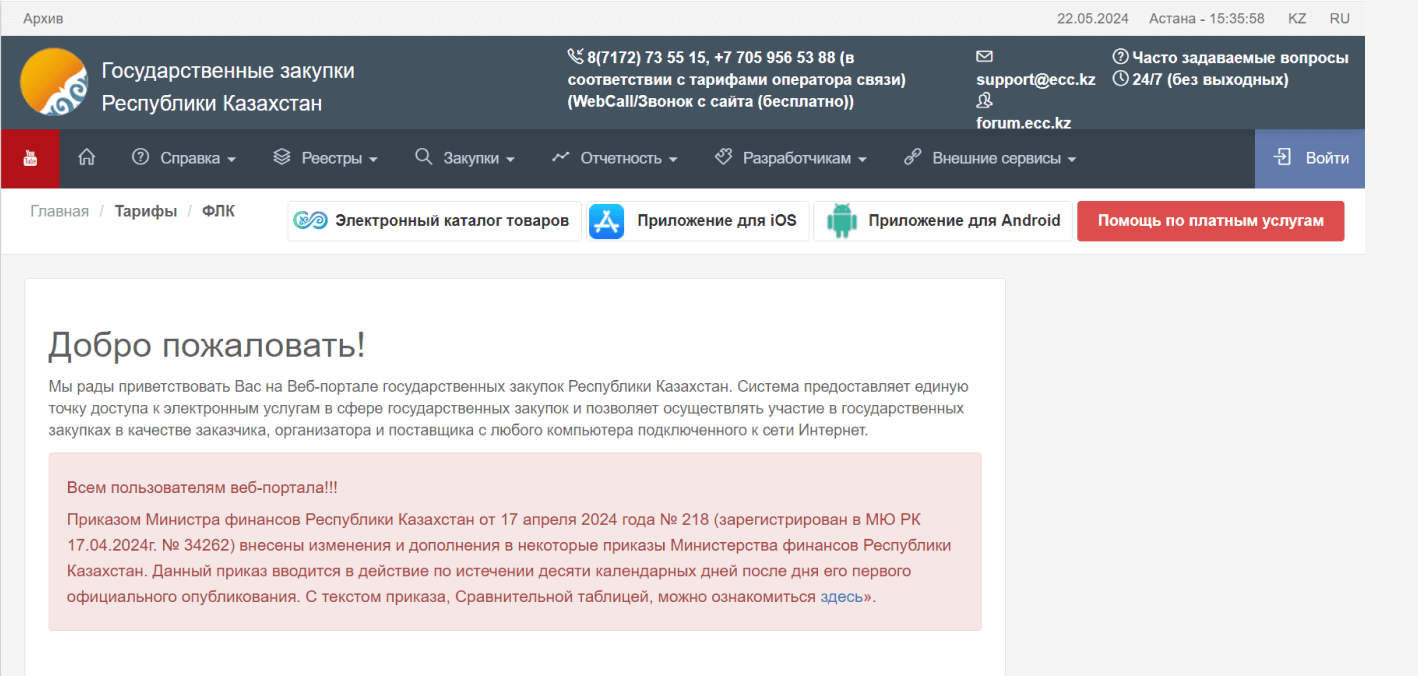Click the tag icon beside Разработчикам
Viewport: 1418px width, 676px height.
tap(723, 158)
